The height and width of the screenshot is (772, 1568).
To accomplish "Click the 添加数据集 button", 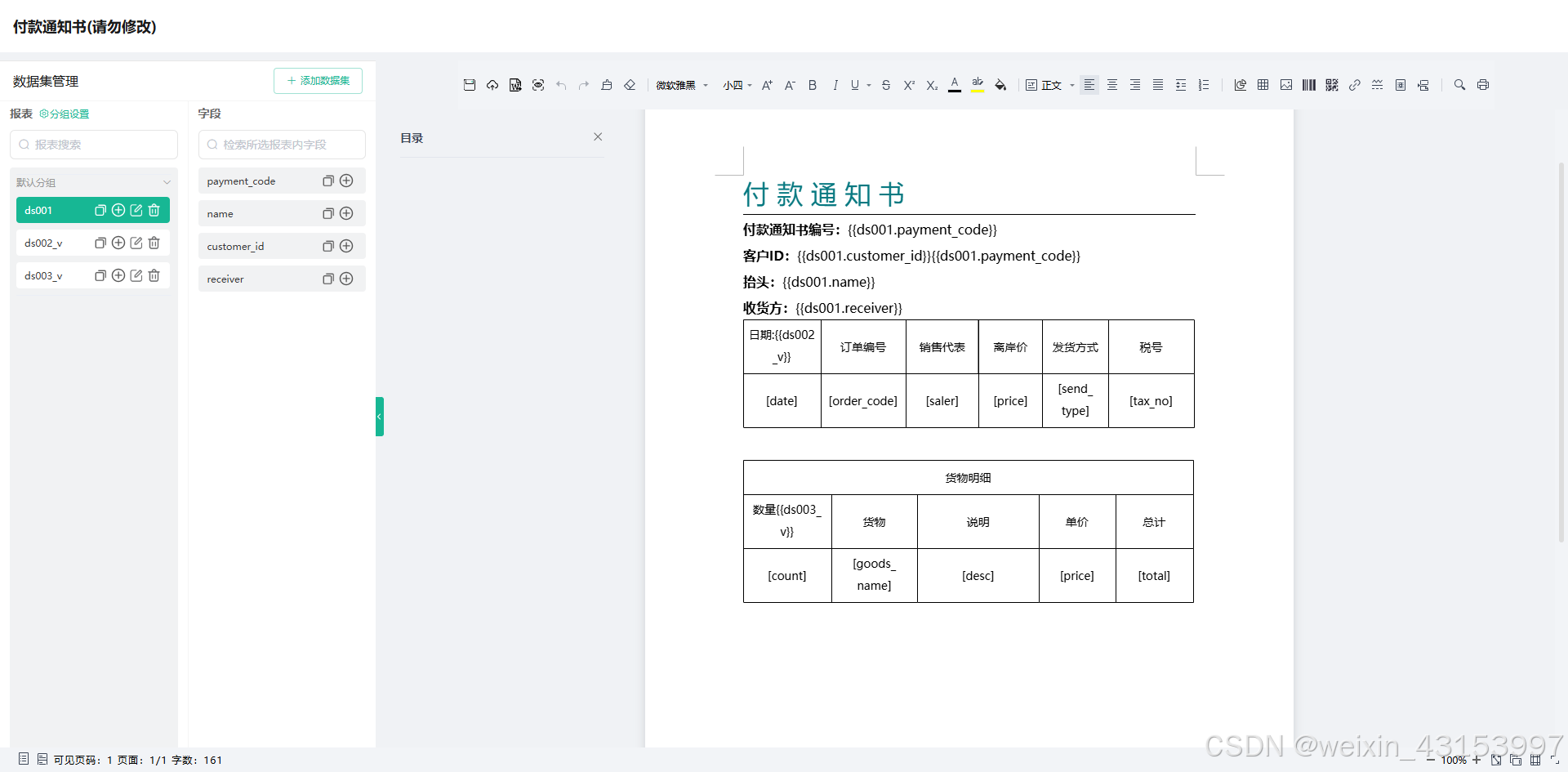I will click(x=318, y=81).
